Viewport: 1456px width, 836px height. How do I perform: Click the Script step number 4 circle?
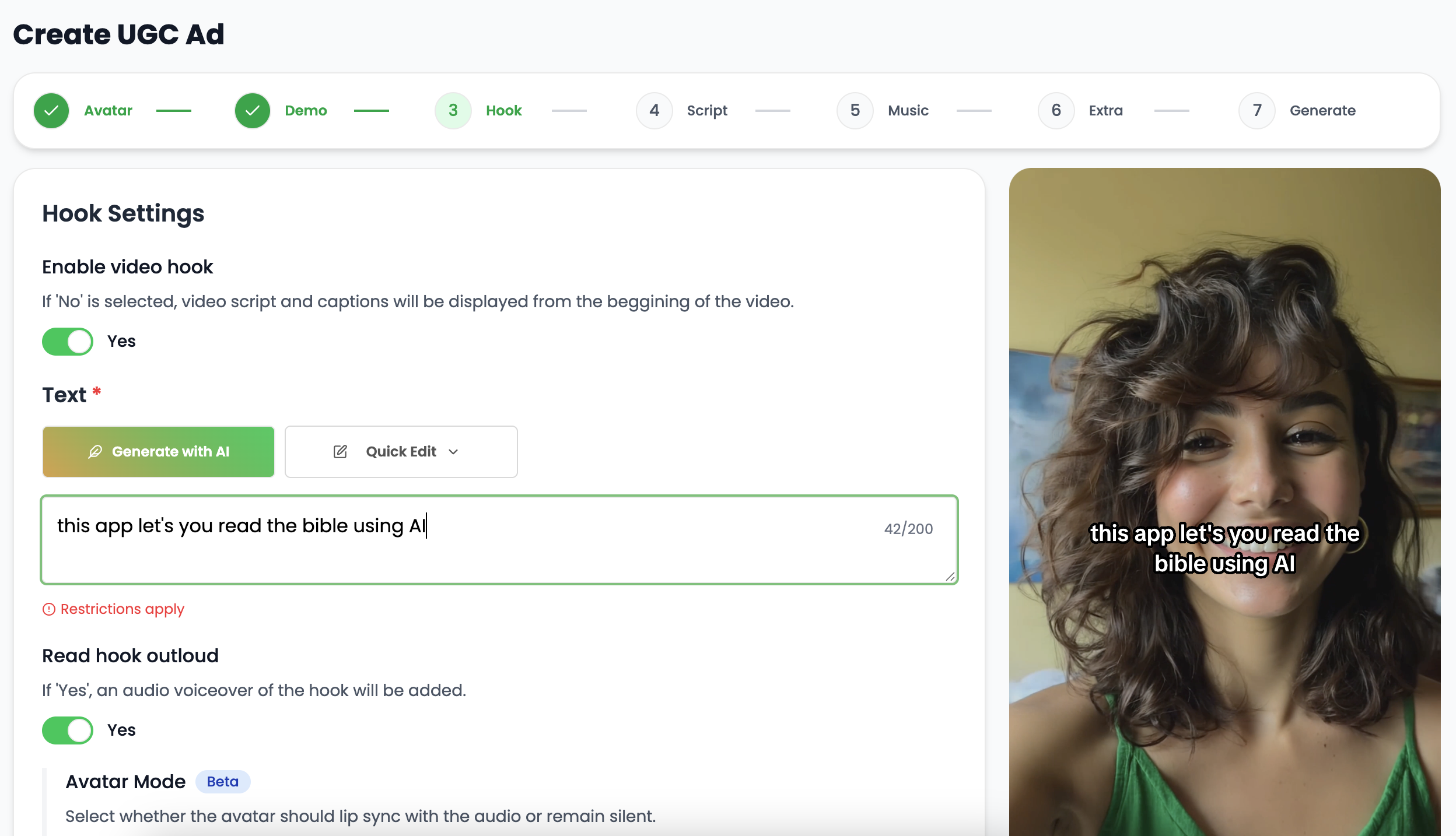coord(654,111)
